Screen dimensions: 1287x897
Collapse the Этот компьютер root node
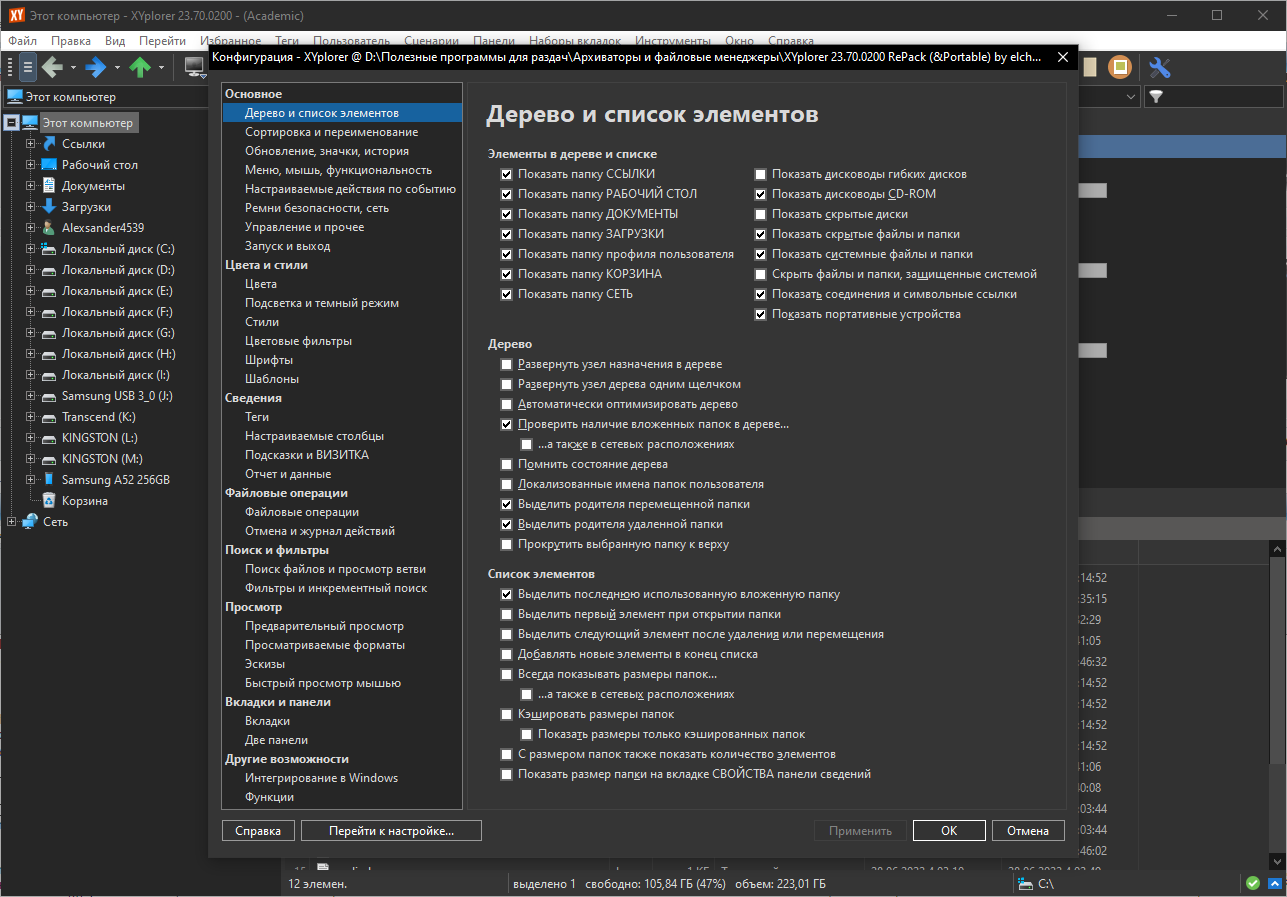coord(11,123)
